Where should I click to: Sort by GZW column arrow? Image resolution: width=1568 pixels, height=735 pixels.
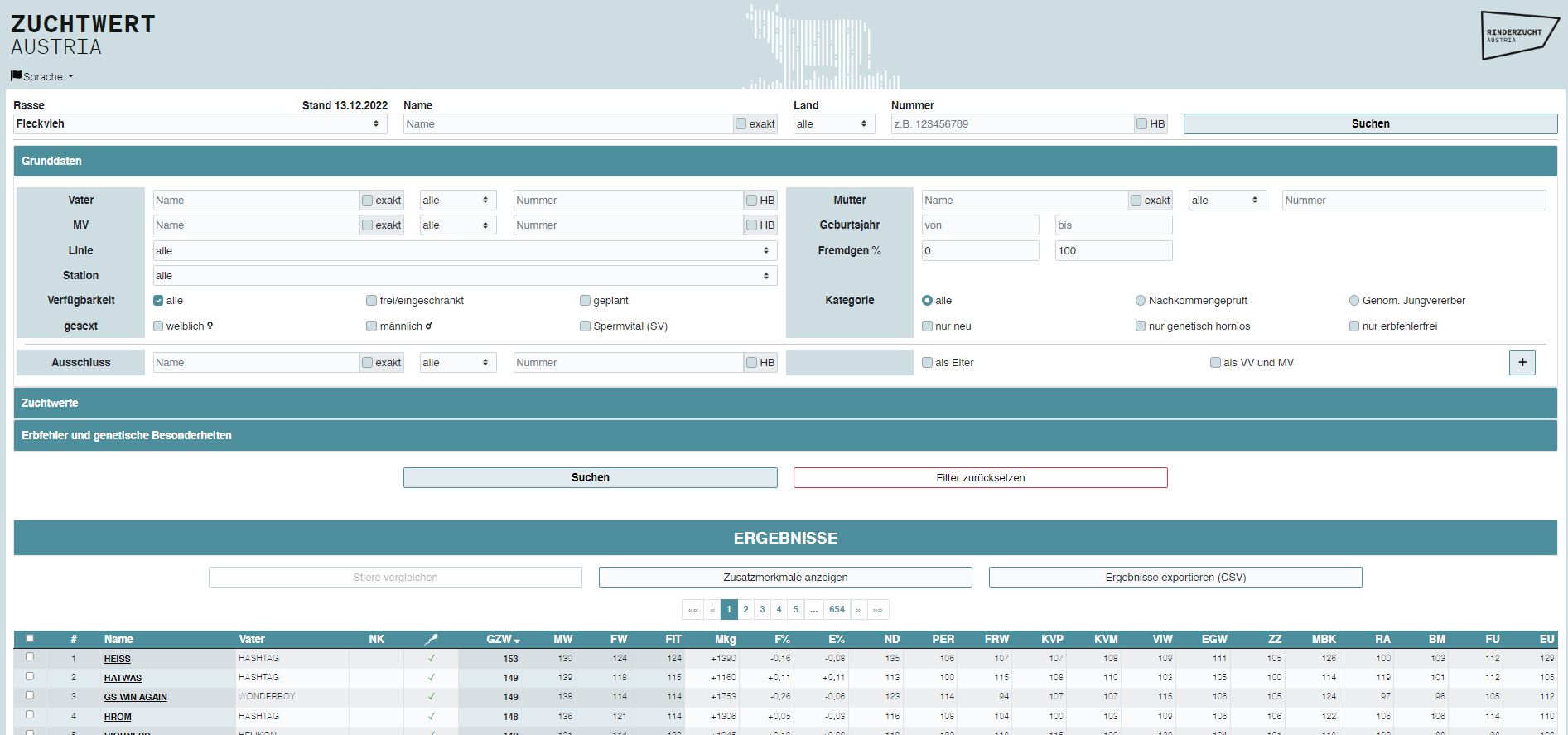[517, 641]
